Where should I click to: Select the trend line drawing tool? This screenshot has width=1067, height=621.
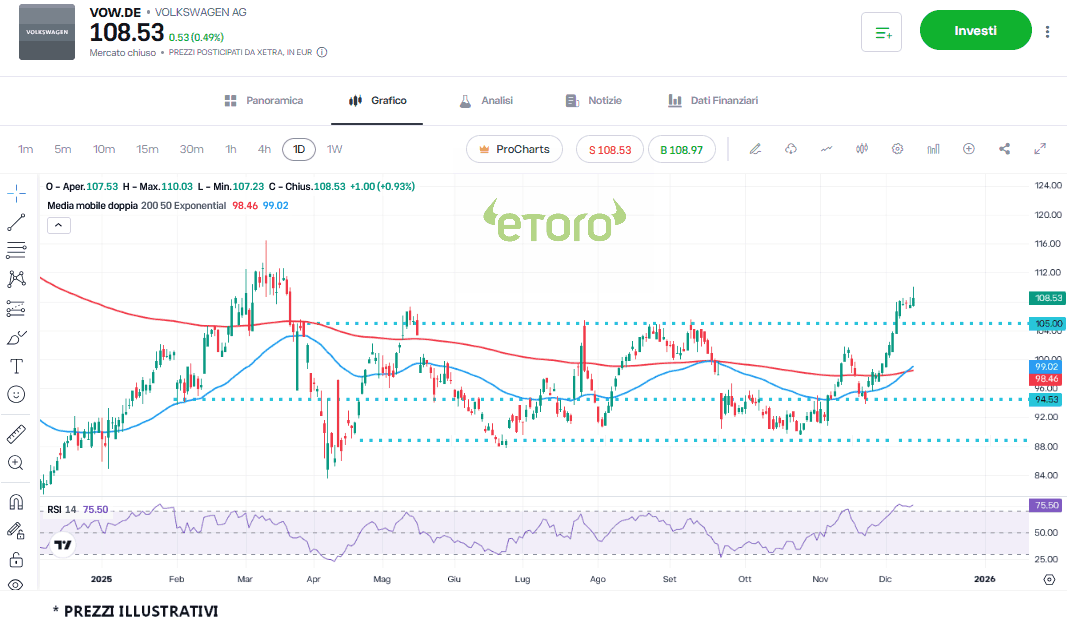click(16, 222)
